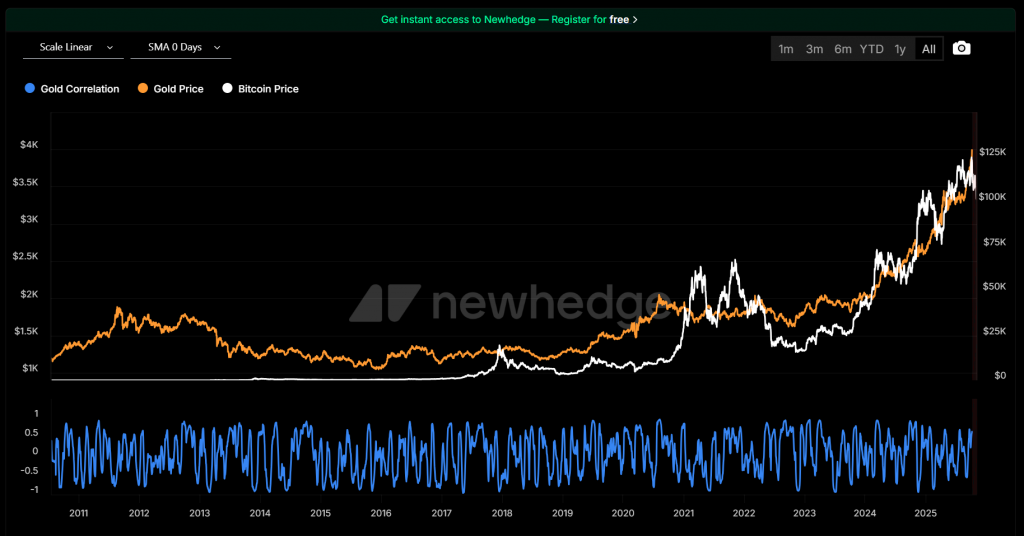
Task: Choose the 6m time range
Action: click(843, 49)
